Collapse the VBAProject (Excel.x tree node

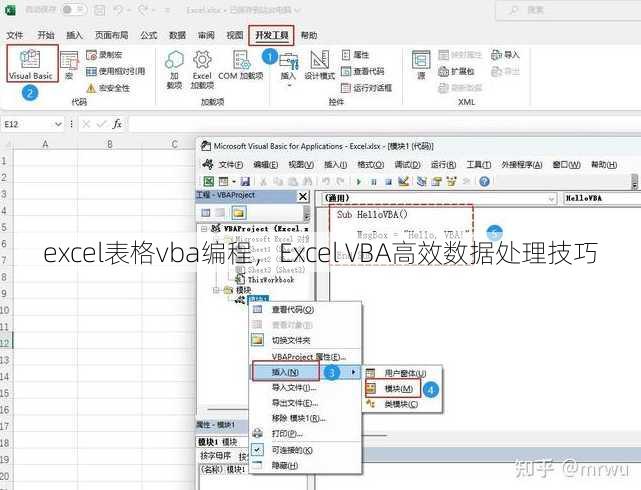click(x=204, y=229)
